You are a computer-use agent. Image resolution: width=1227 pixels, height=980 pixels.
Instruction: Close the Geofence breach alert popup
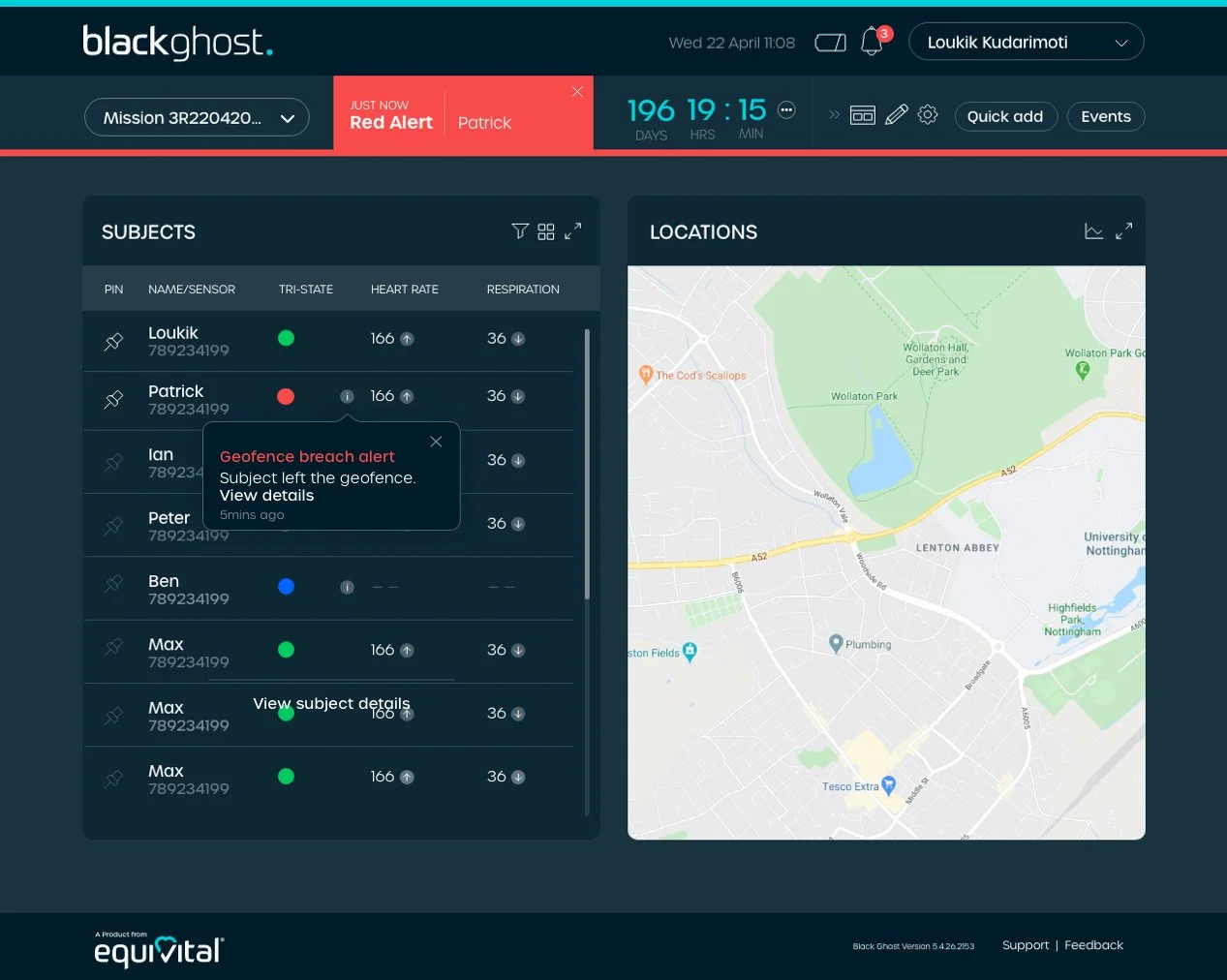point(436,442)
